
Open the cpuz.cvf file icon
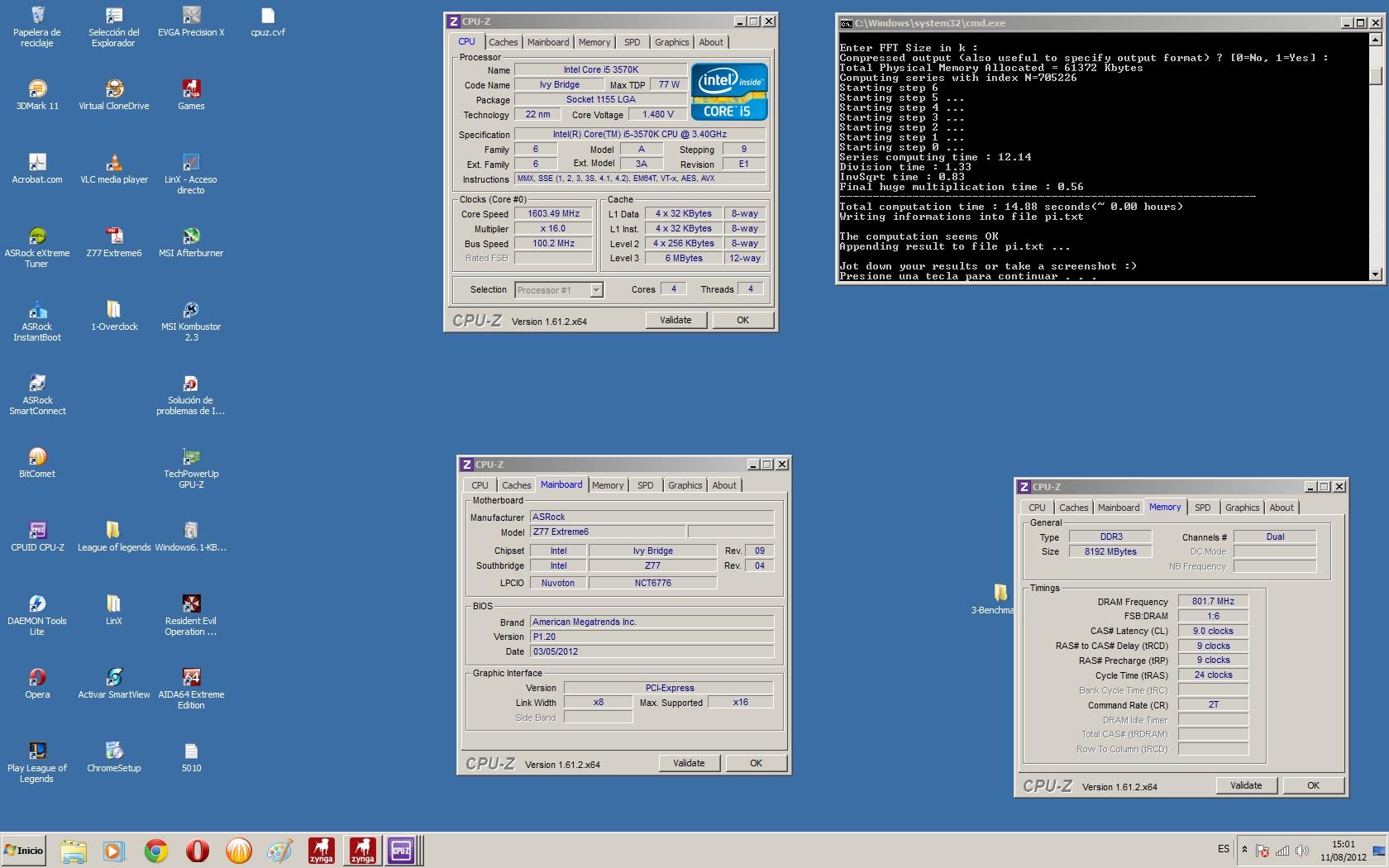pos(267,21)
